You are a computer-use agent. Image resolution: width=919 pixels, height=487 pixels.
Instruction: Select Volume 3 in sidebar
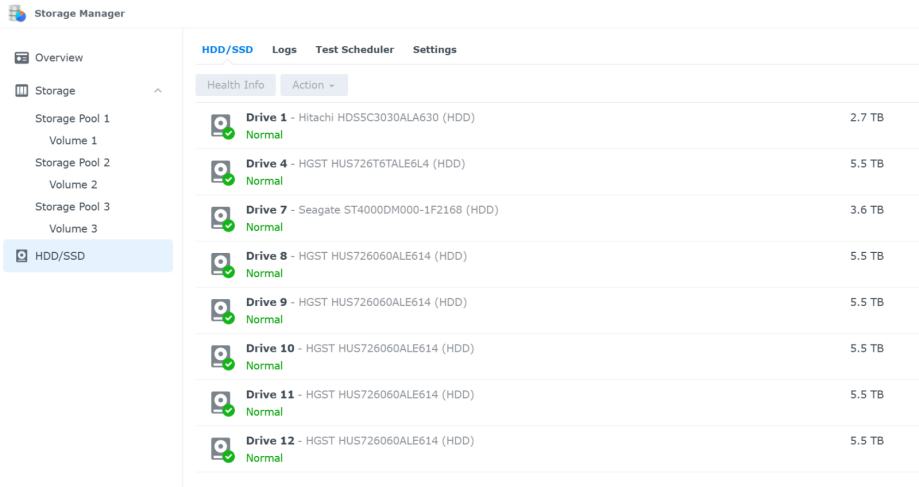[73, 229]
